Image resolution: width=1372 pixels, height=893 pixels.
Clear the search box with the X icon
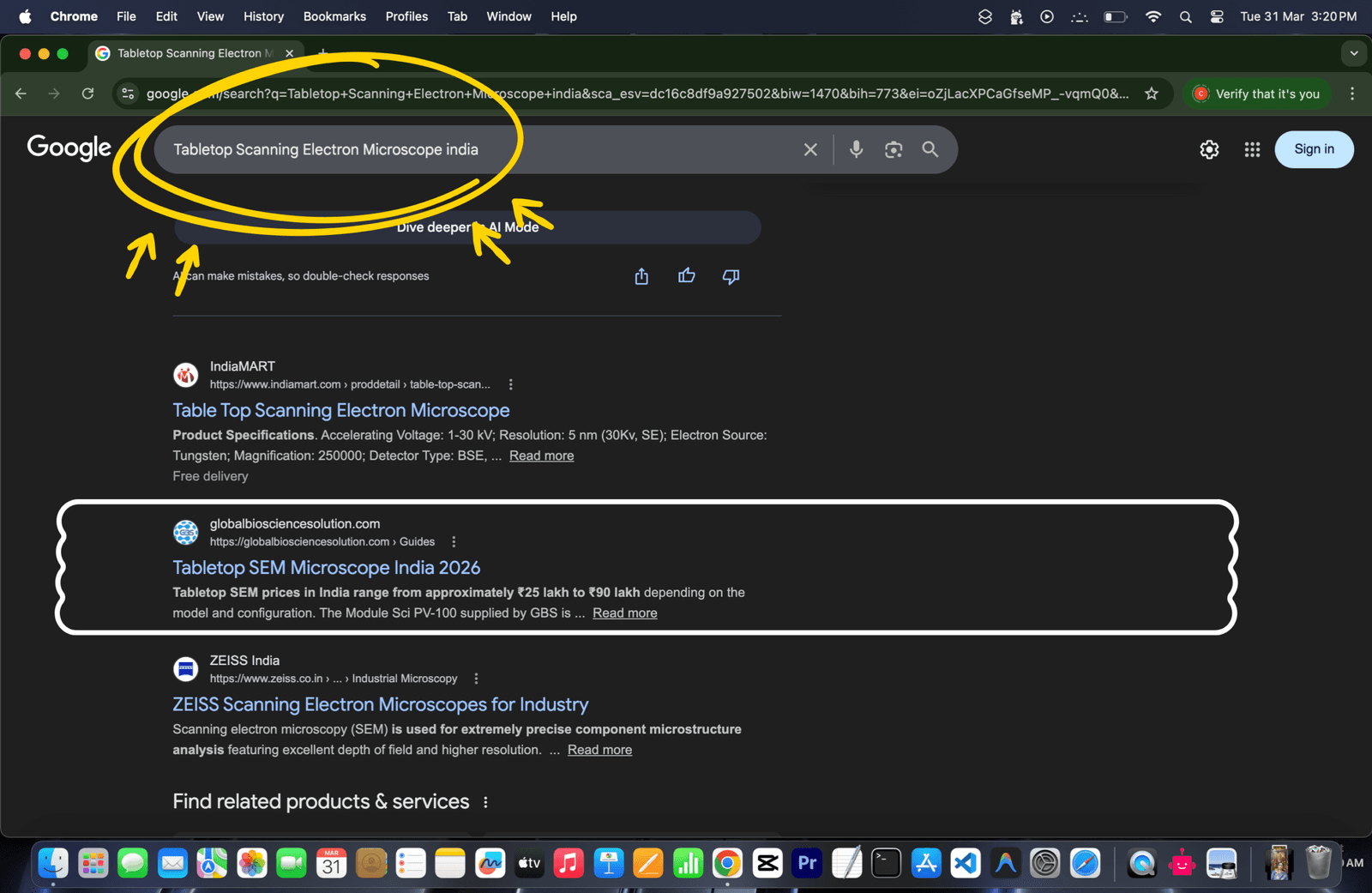click(810, 149)
